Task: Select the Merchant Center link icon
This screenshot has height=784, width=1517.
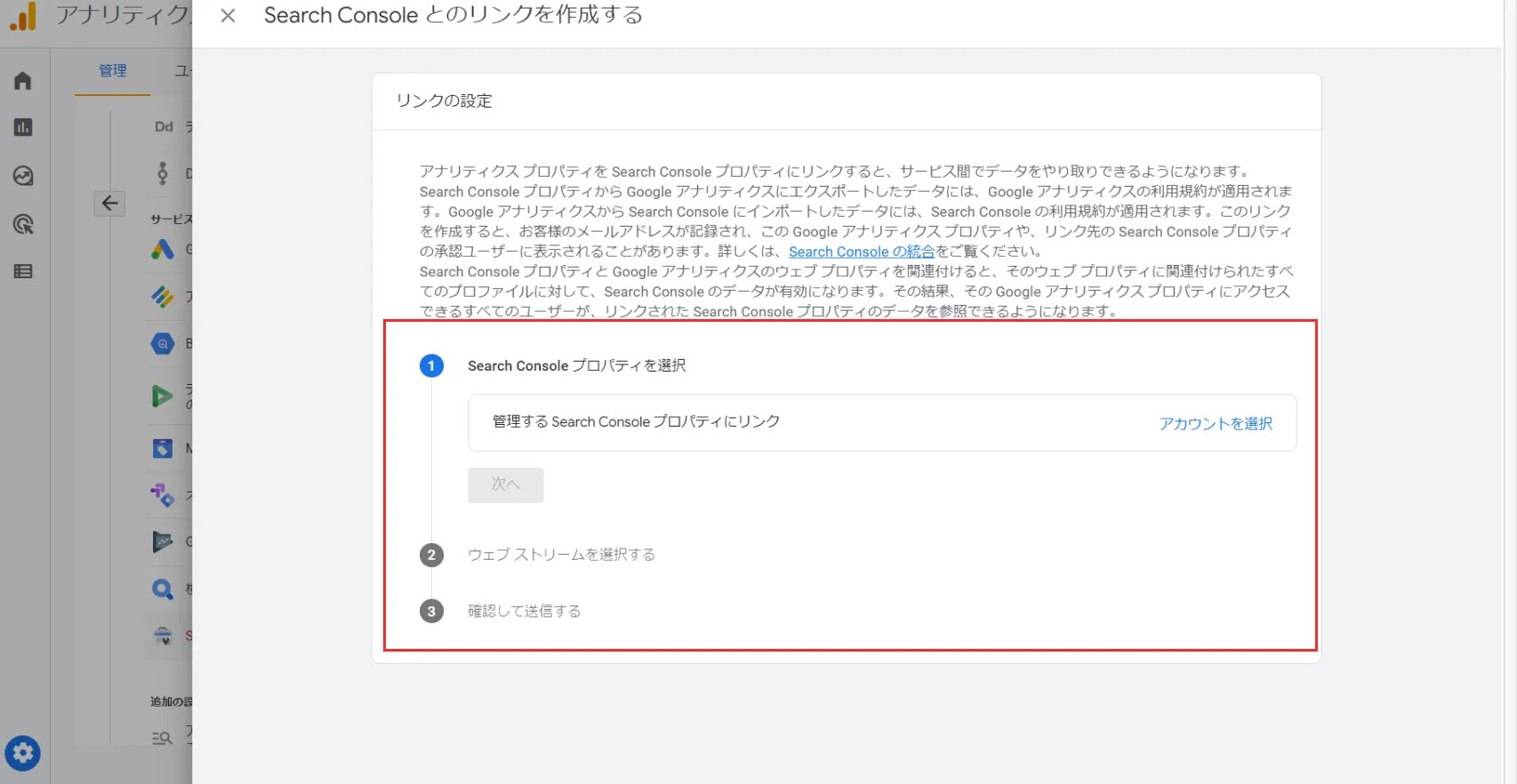Action: 162,448
